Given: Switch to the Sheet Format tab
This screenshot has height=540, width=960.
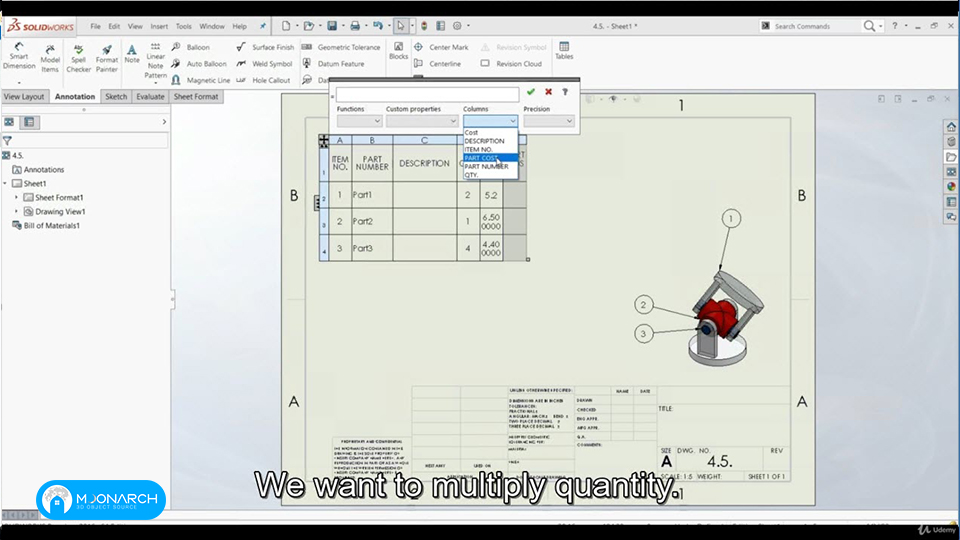Looking at the screenshot, I should [x=196, y=97].
